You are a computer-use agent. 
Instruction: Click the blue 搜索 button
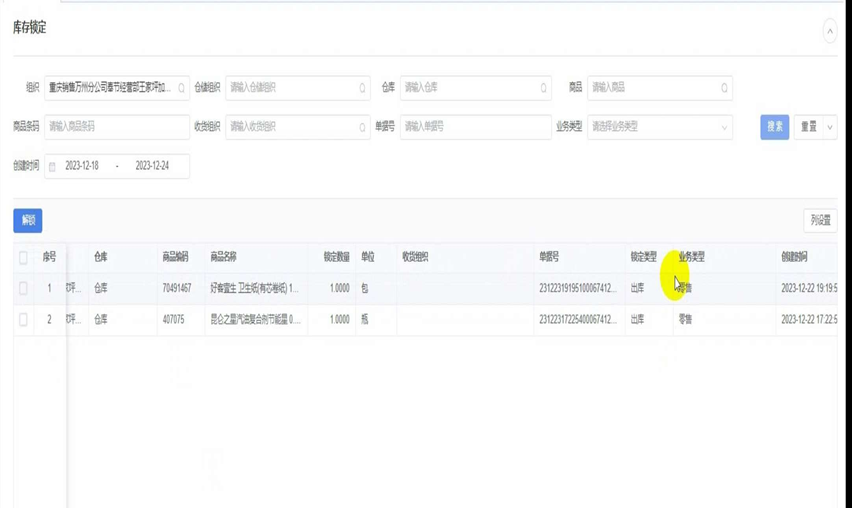click(x=774, y=127)
